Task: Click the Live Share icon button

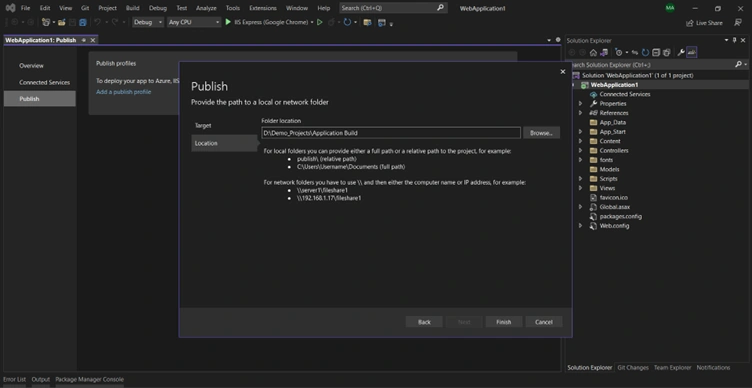Action: 704,23
